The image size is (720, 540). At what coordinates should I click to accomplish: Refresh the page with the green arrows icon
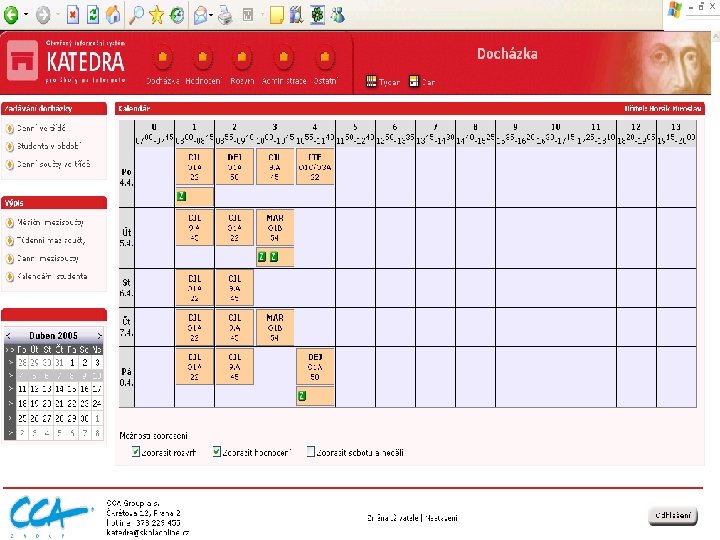click(x=93, y=15)
